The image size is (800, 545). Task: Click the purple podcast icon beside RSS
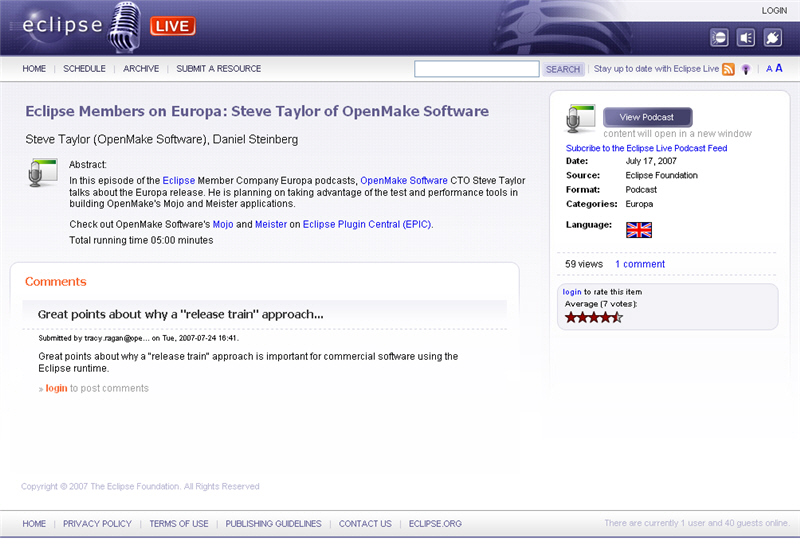click(x=746, y=69)
